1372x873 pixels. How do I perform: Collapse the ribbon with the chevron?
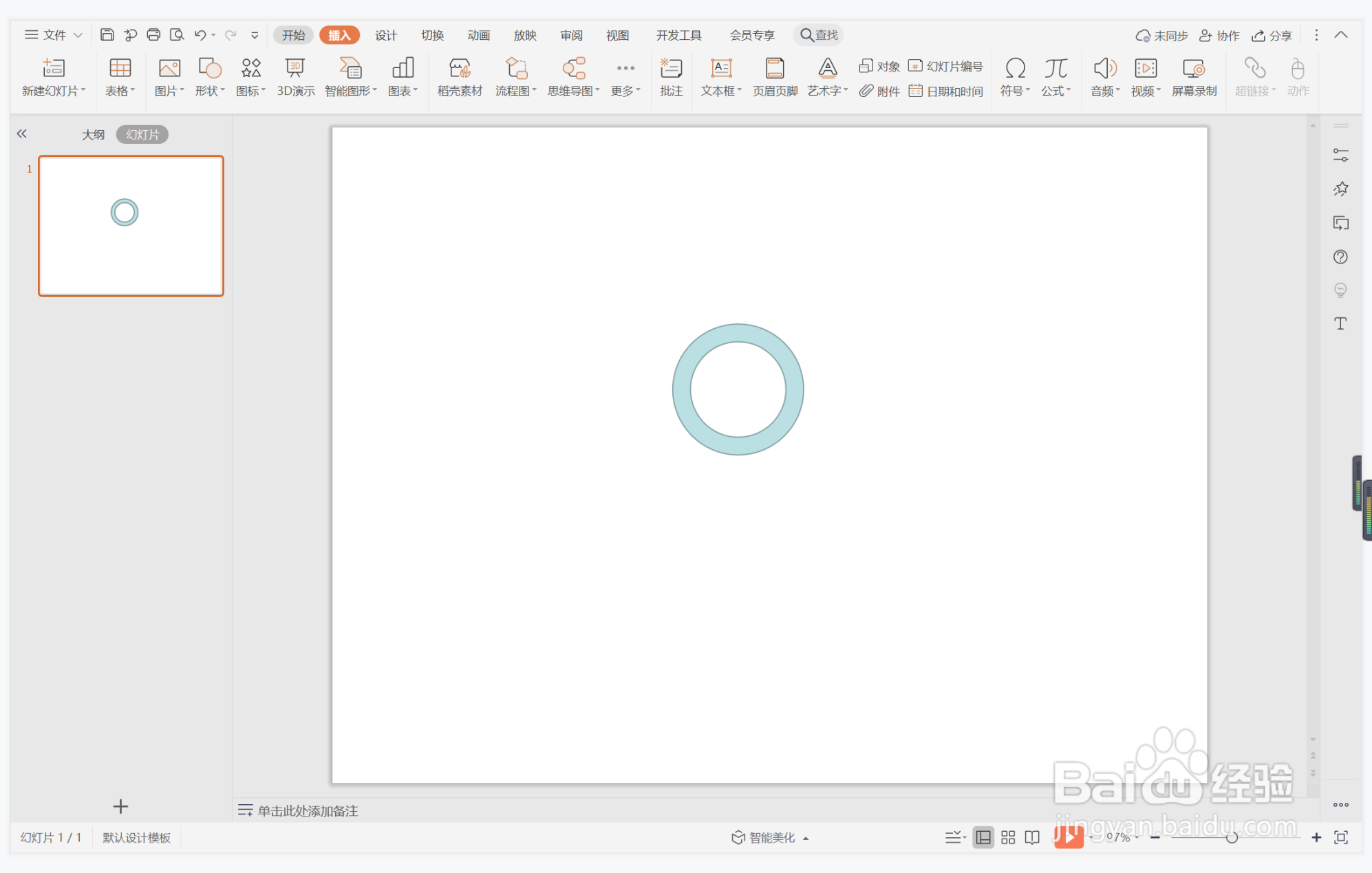pos(1341,35)
